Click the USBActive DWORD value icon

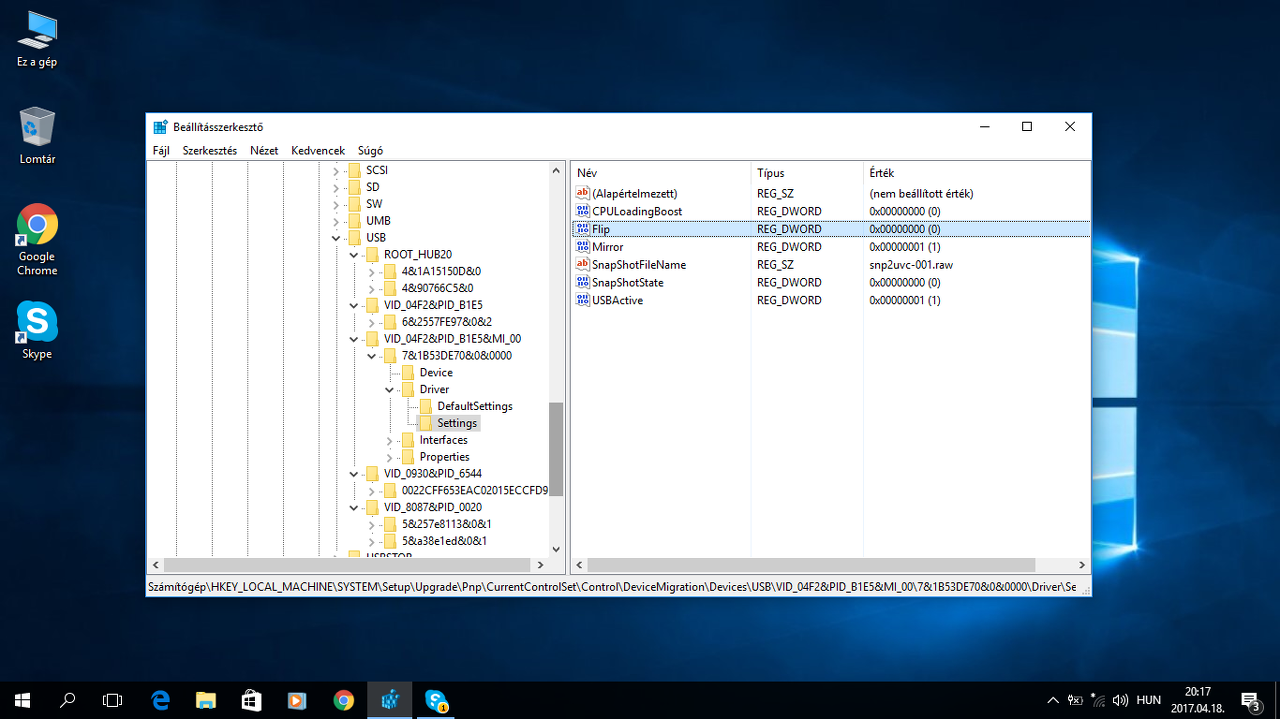coord(583,300)
